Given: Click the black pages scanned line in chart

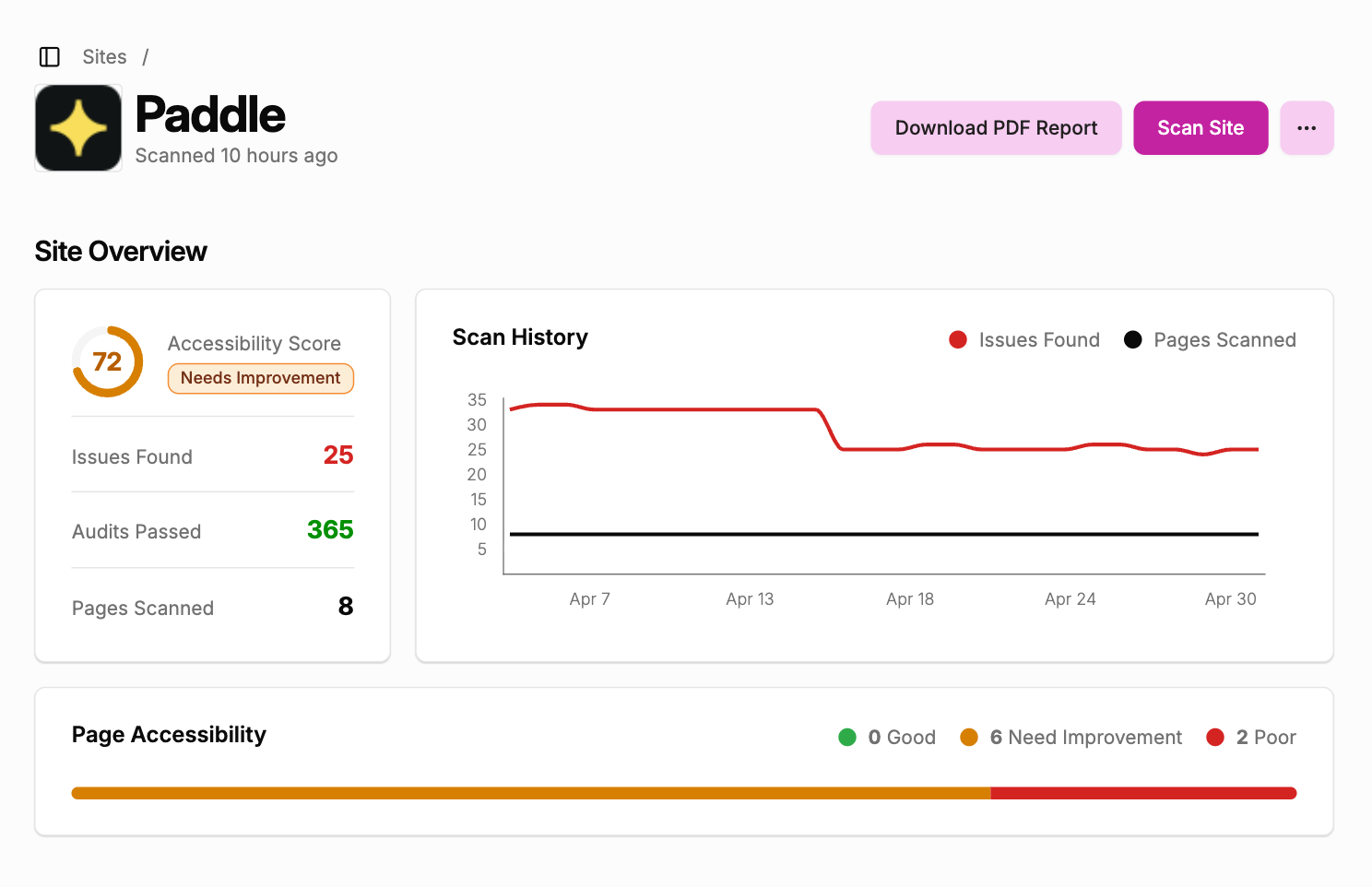Looking at the screenshot, I should (884, 534).
